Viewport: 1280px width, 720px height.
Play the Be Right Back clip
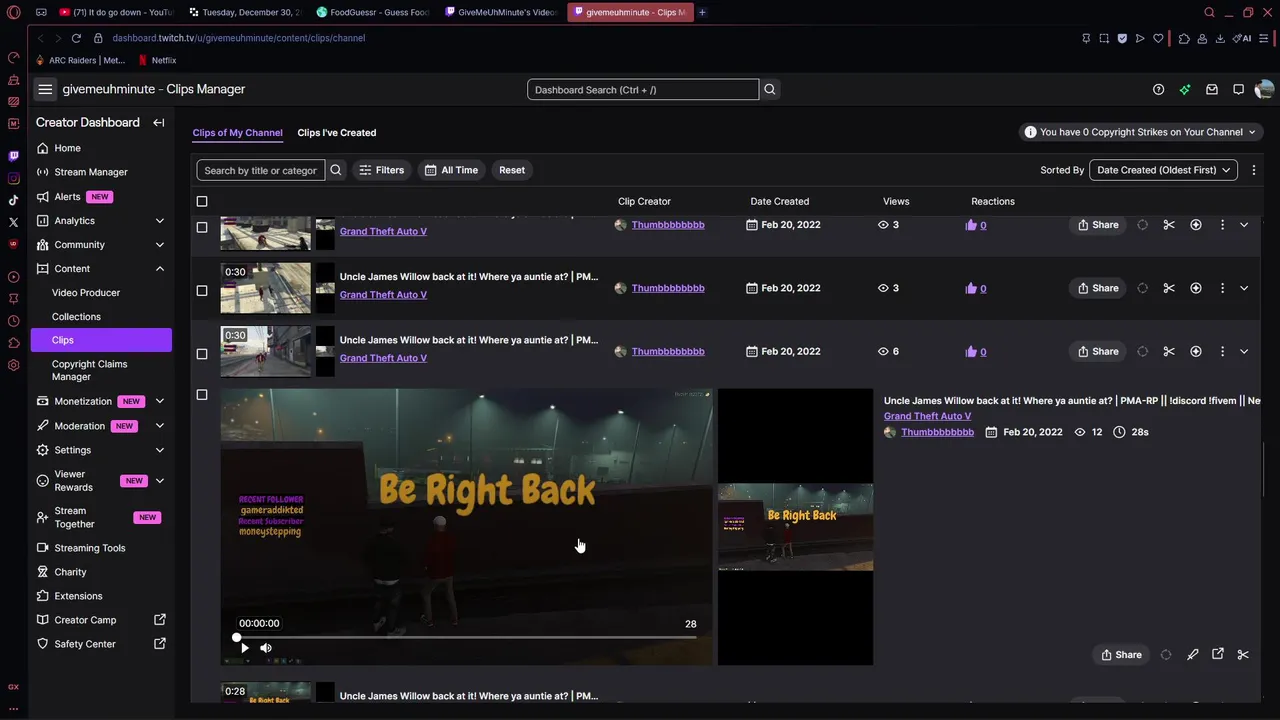point(245,648)
